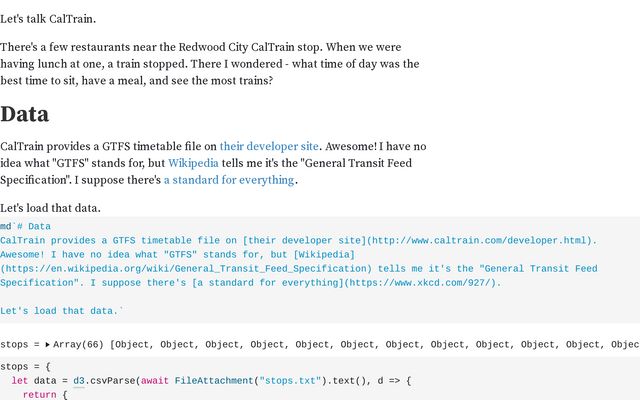This screenshot has width=640, height=400.
Task: Click the rendered 'Let's load that data.' paragraph
Action: 50,208
